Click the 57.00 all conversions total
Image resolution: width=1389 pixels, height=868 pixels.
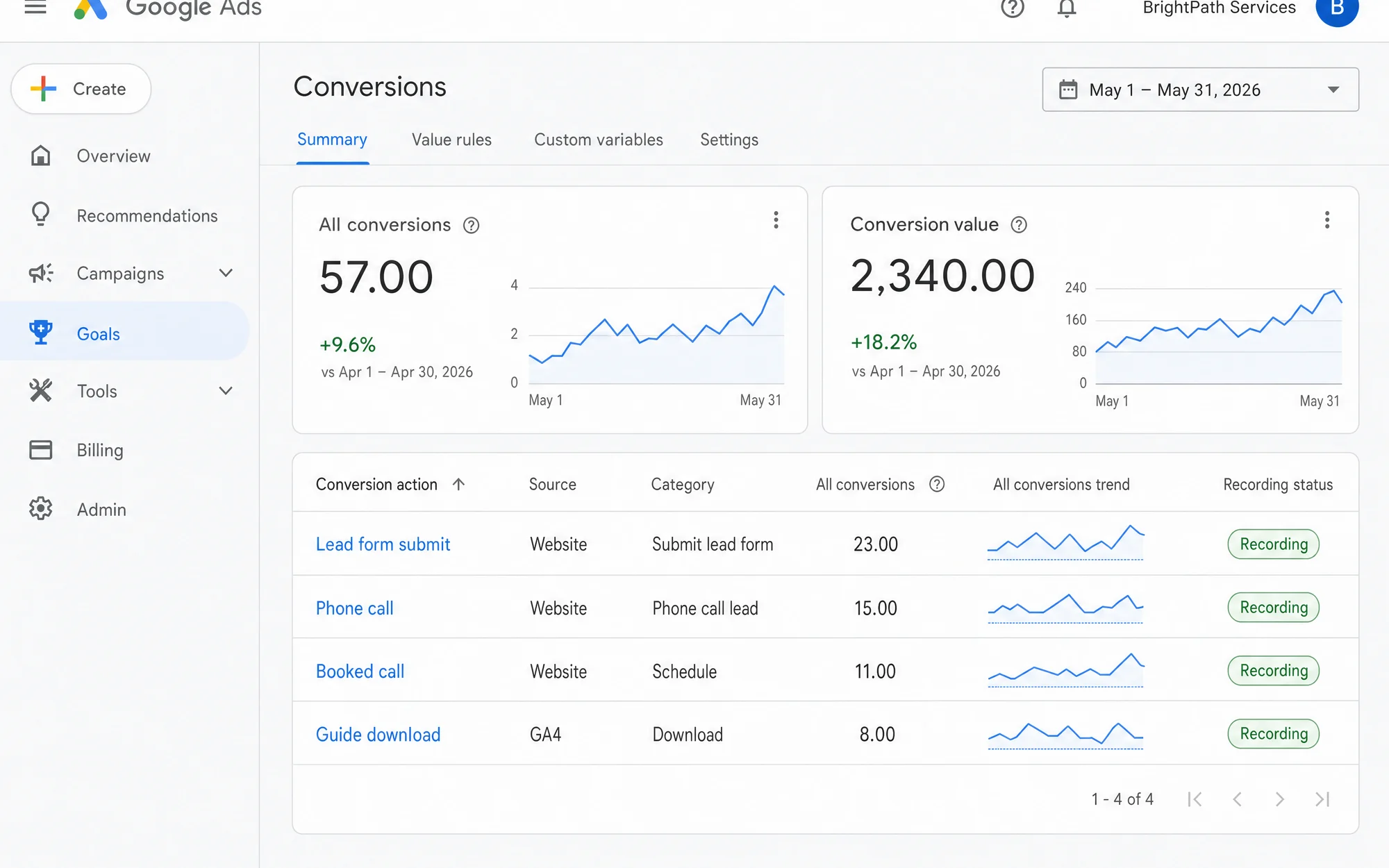point(376,277)
